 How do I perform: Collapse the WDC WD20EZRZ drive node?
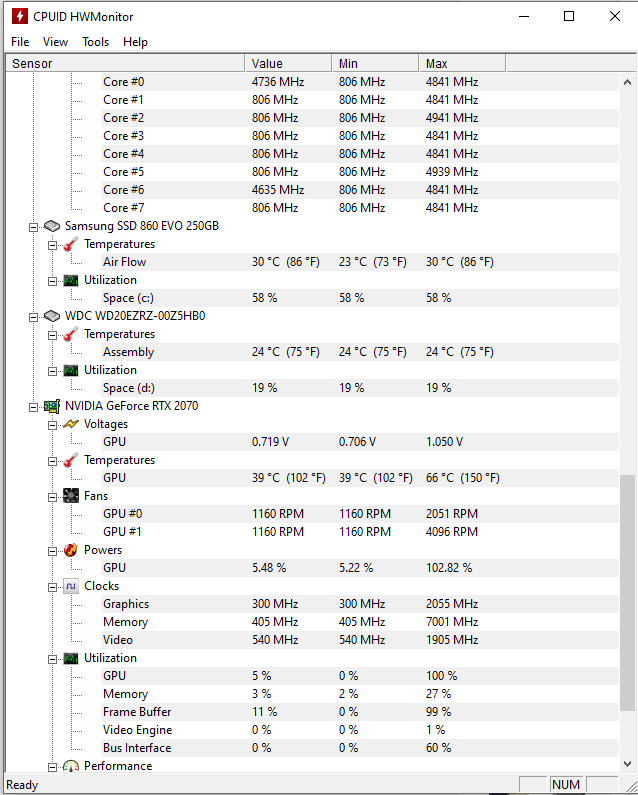34,316
